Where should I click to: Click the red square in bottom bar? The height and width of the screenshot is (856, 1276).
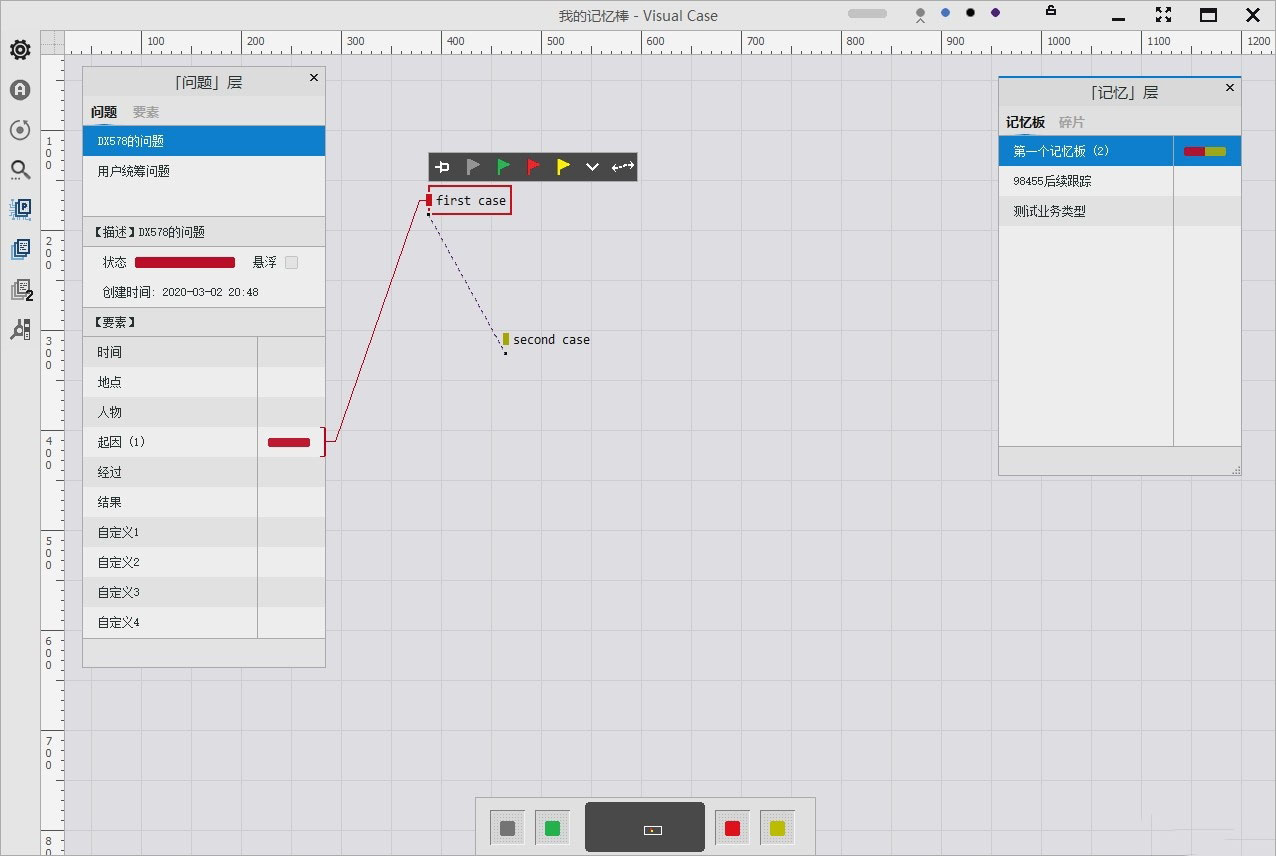(733, 828)
